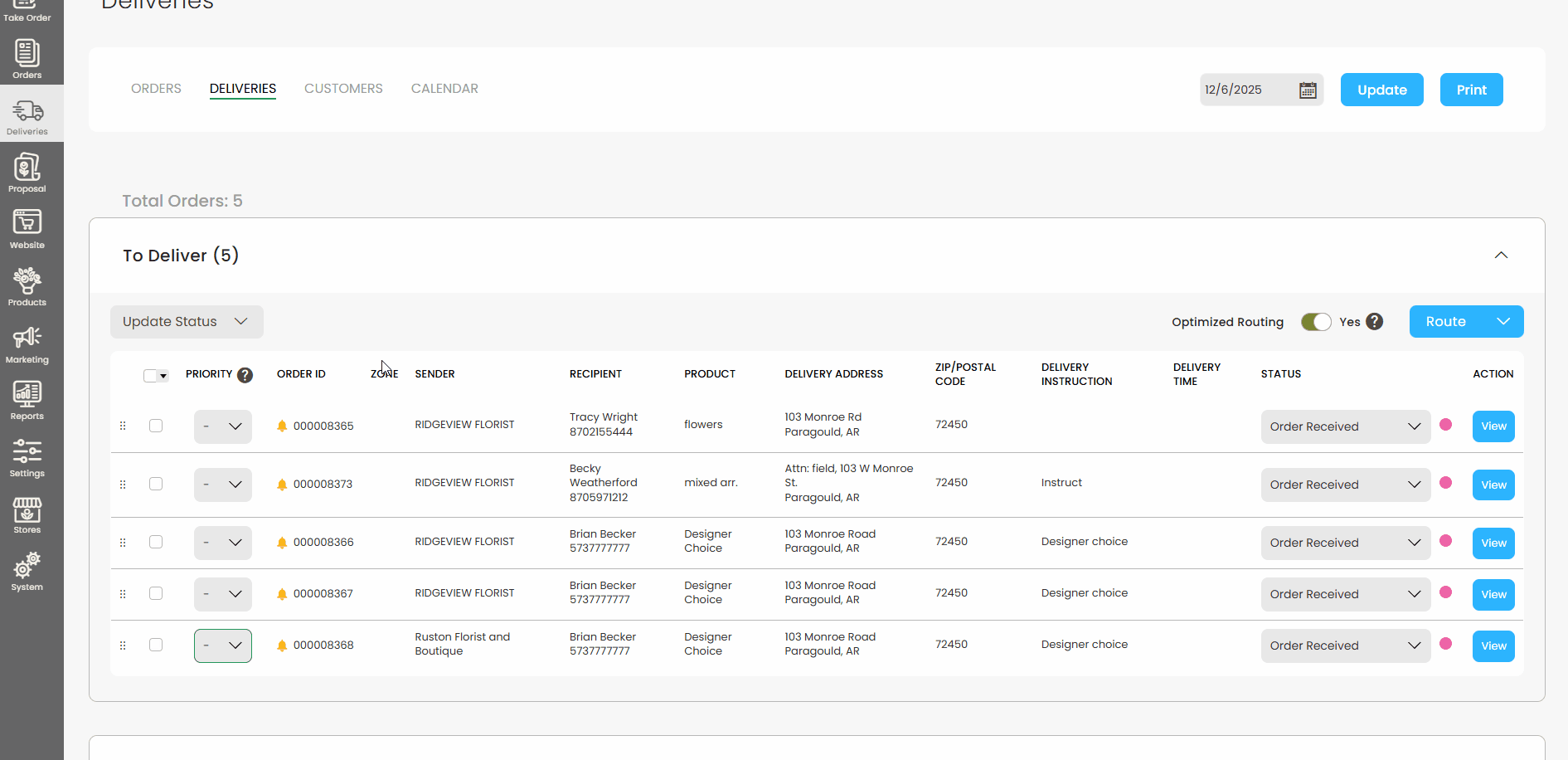
Task: Open the Orders sidebar icon
Action: pyautogui.click(x=27, y=59)
